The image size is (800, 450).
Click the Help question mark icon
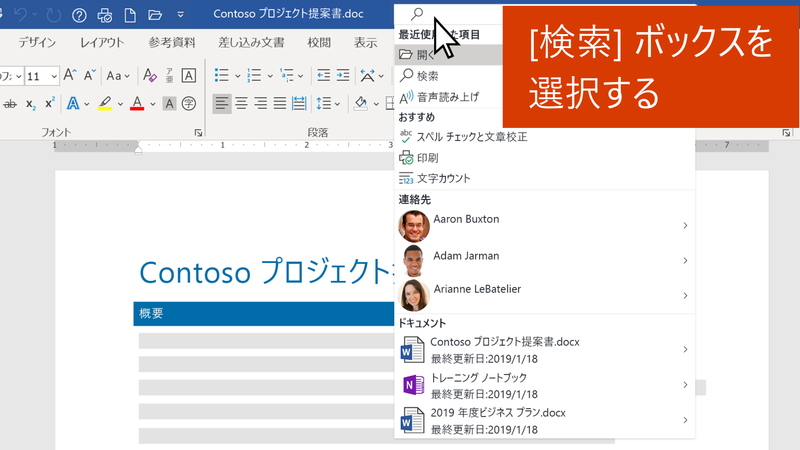click(79, 15)
